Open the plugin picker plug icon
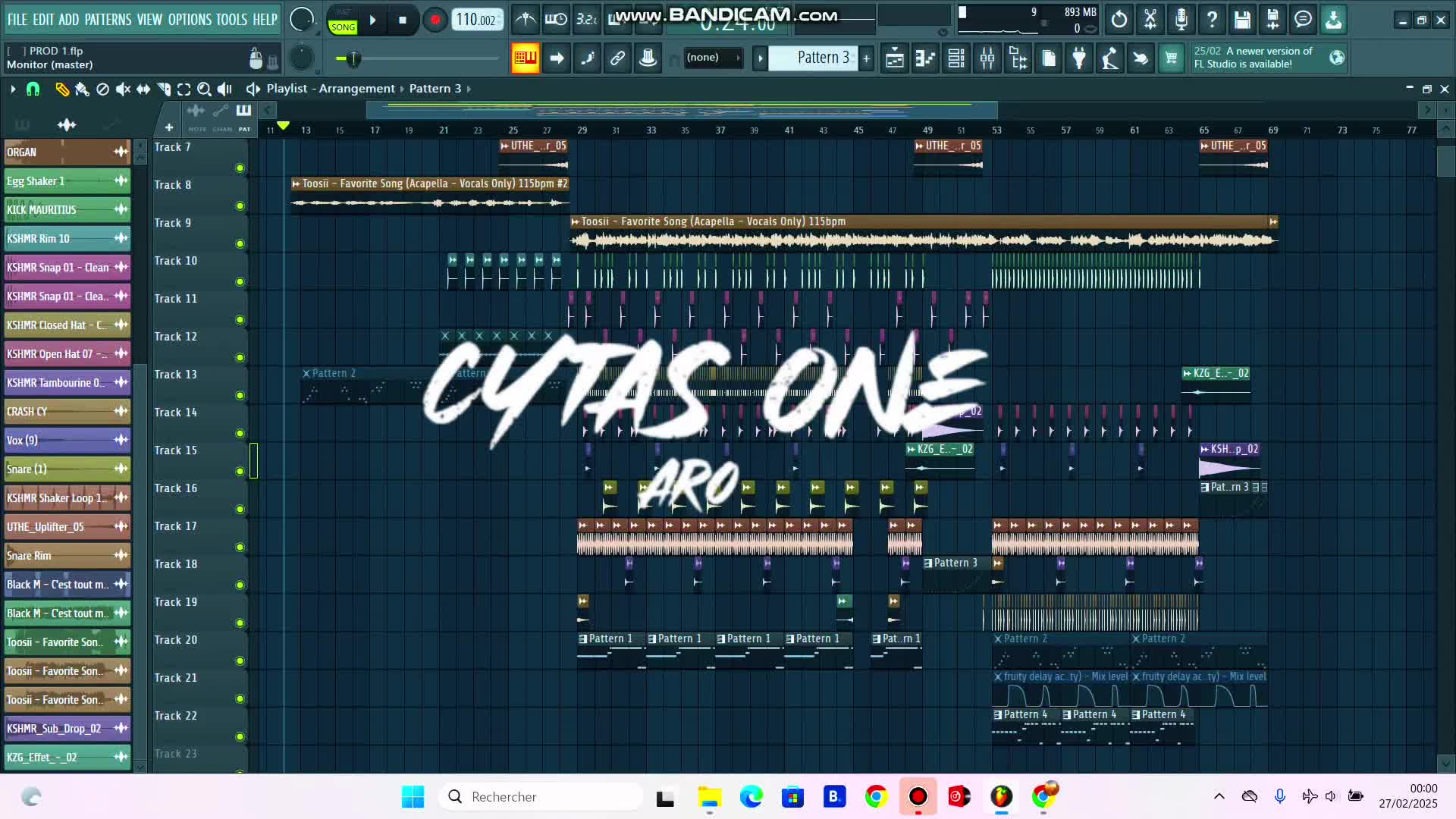 (x=1079, y=58)
